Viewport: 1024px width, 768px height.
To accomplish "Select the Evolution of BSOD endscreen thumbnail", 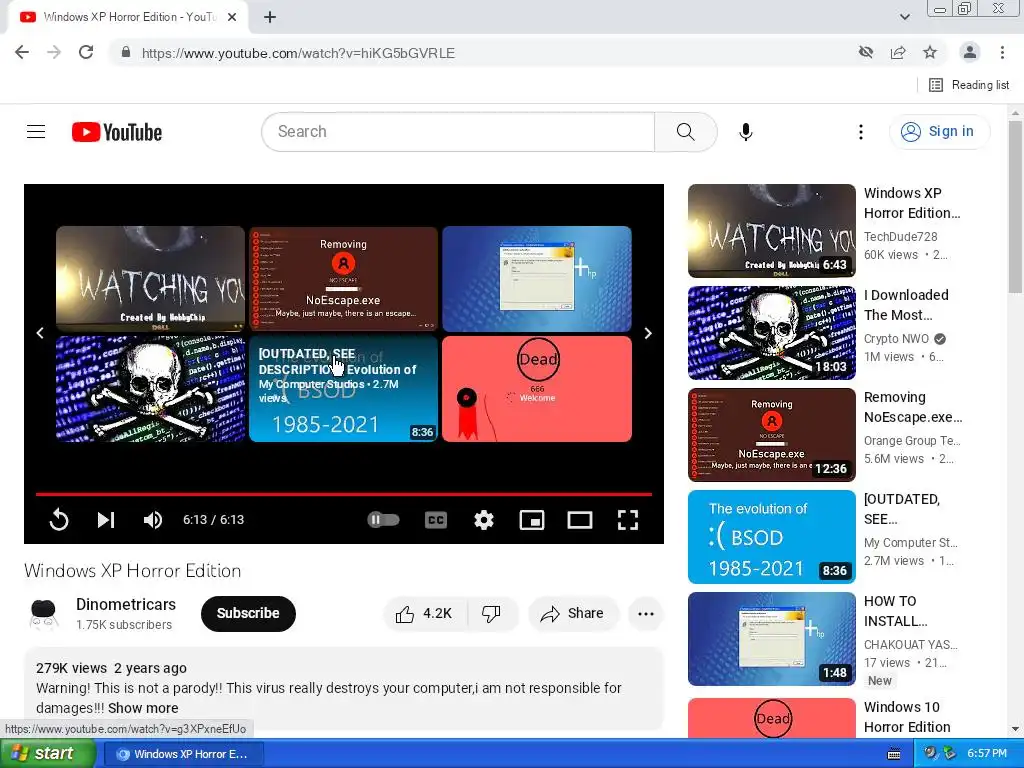I will point(344,389).
